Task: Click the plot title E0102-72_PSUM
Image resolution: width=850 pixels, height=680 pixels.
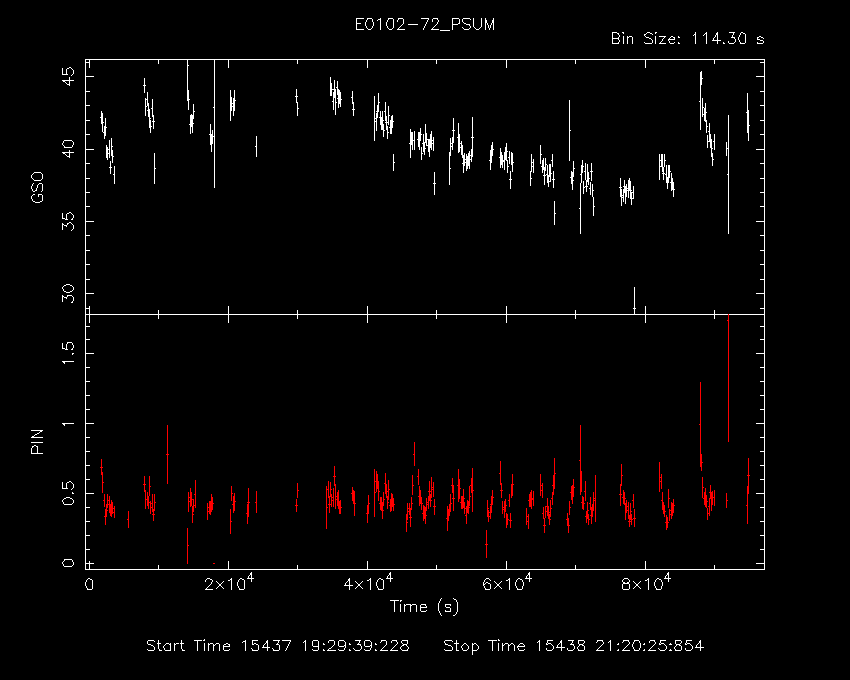Action: [x=424, y=25]
